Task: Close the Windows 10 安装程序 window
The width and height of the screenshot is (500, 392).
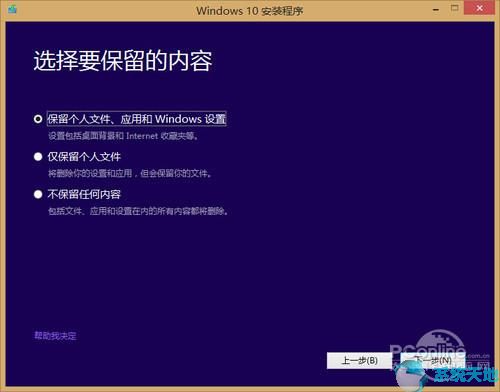Action: [x=479, y=8]
